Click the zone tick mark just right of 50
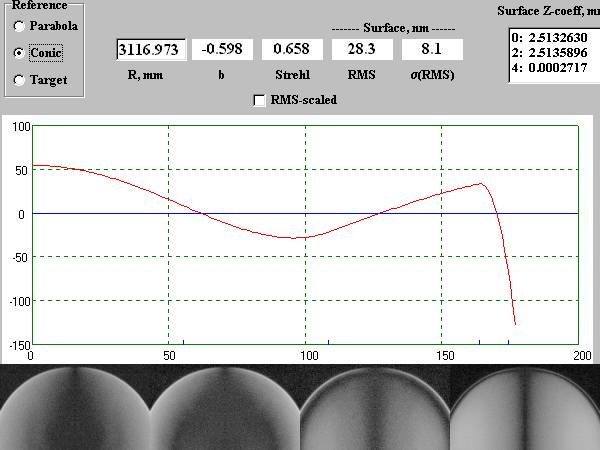 point(183,342)
